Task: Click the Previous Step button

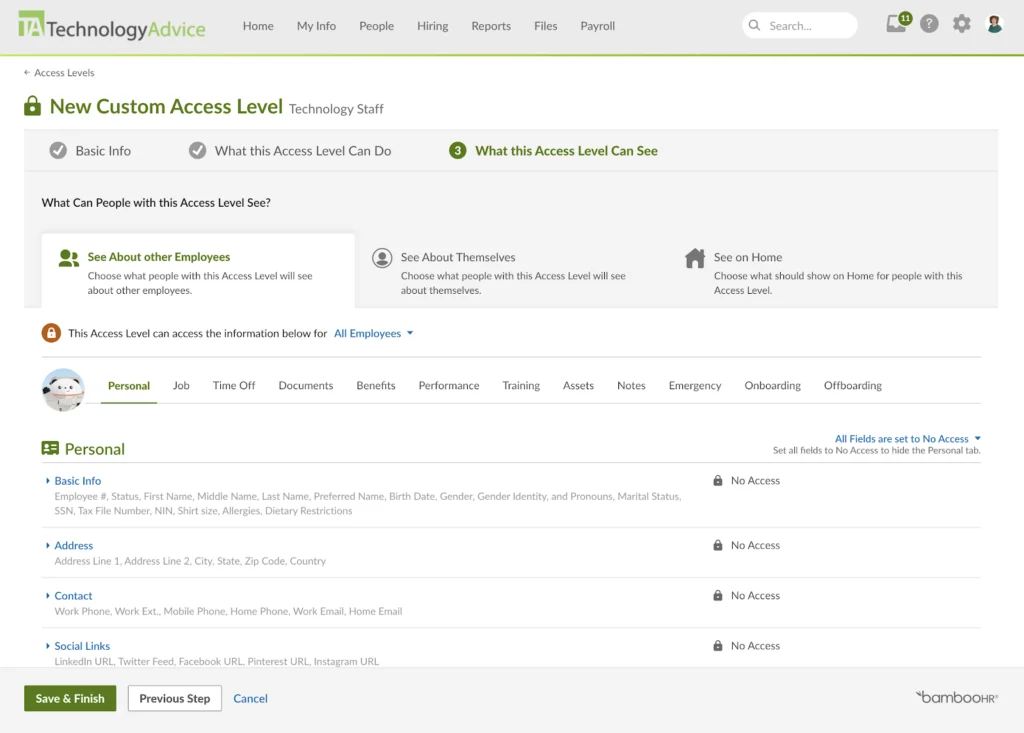Action: click(174, 698)
